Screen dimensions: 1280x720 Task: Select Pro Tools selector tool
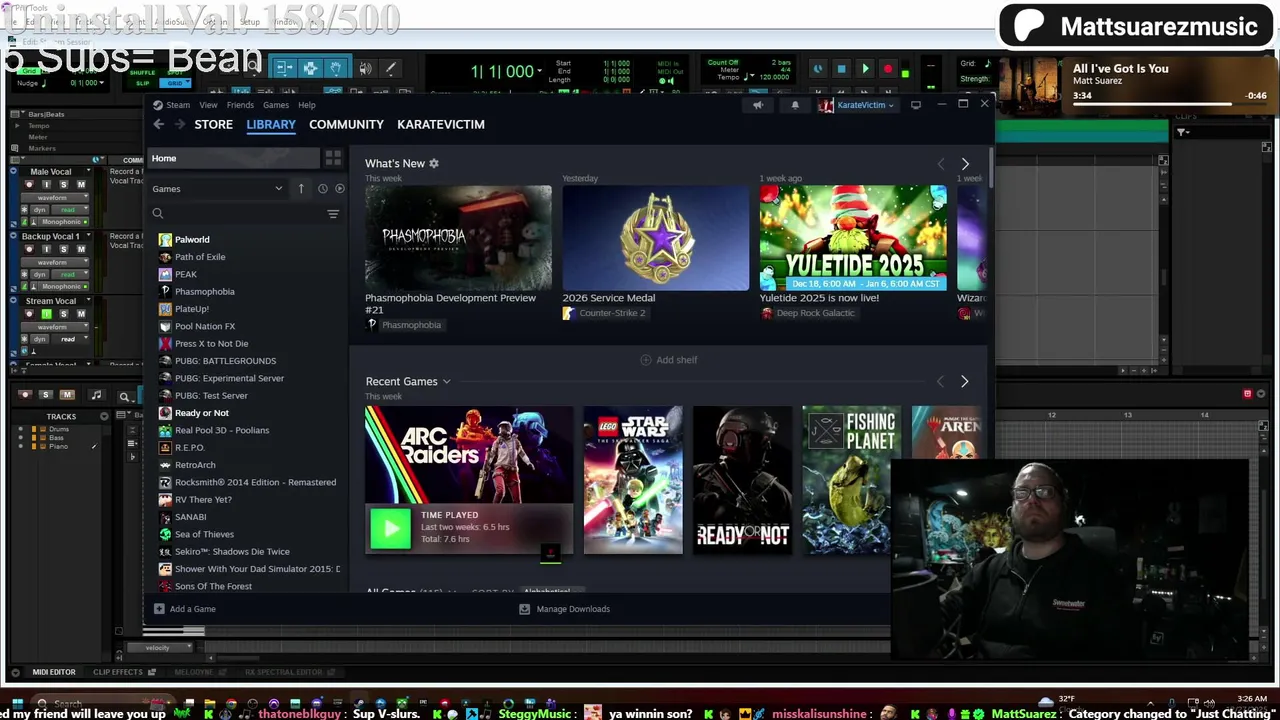(310, 68)
